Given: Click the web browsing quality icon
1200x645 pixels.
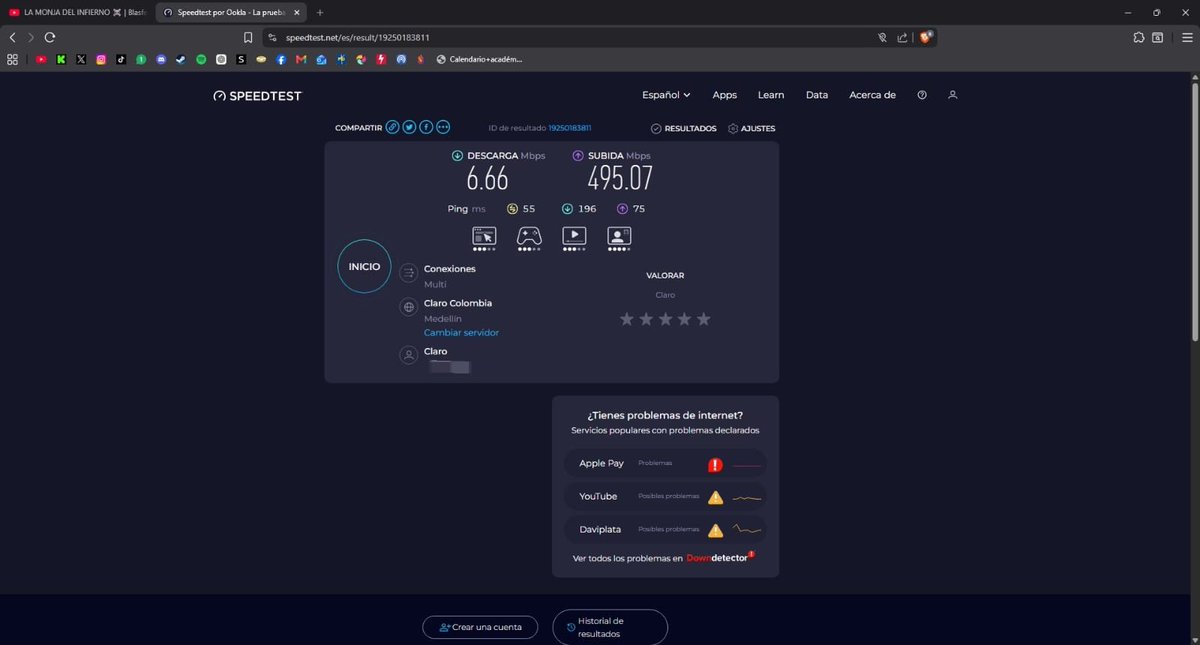Looking at the screenshot, I should tap(484, 236).
